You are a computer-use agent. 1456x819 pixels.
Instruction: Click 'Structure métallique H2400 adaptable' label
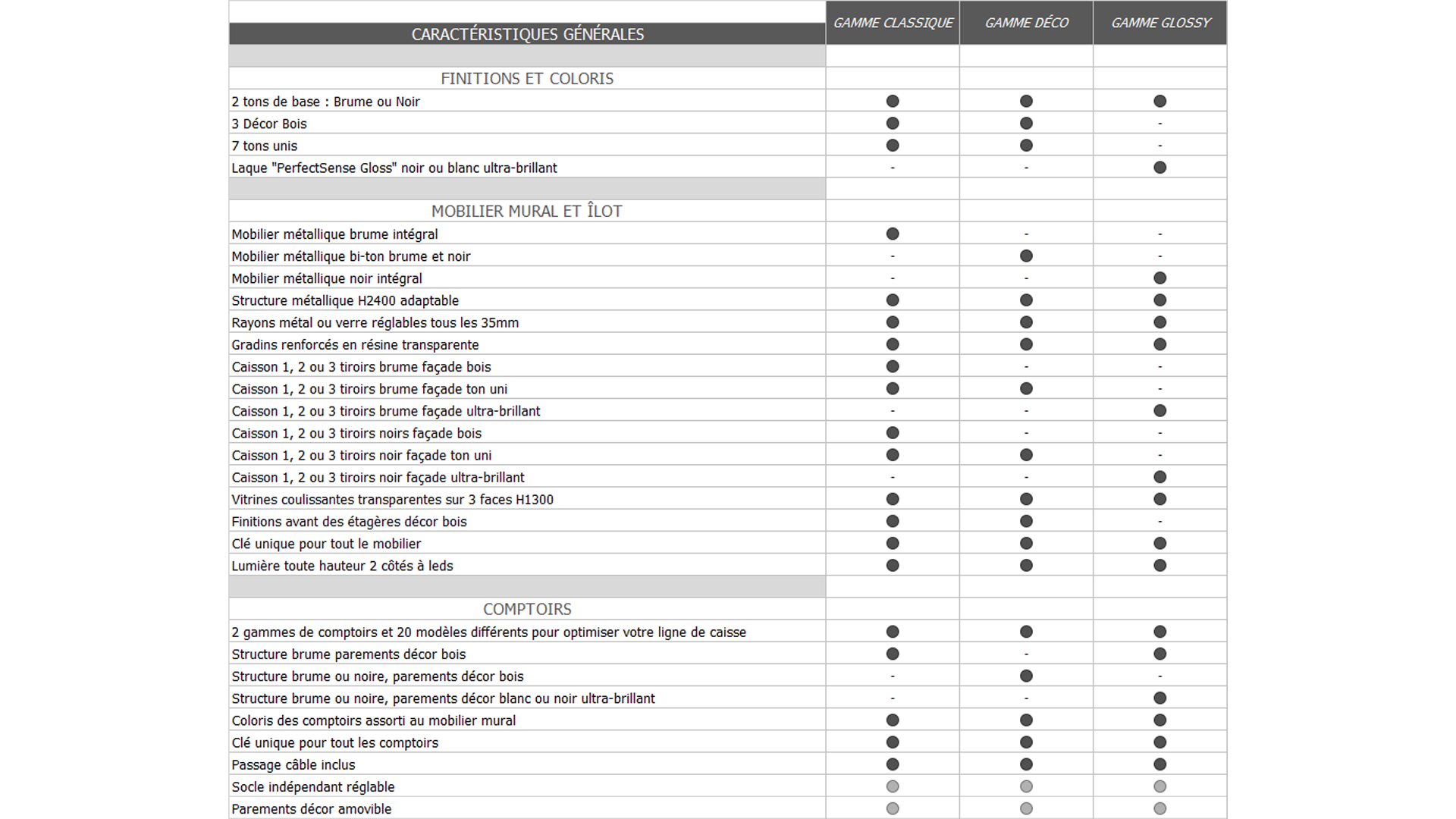pyautogui.click(x=345, y=300)
